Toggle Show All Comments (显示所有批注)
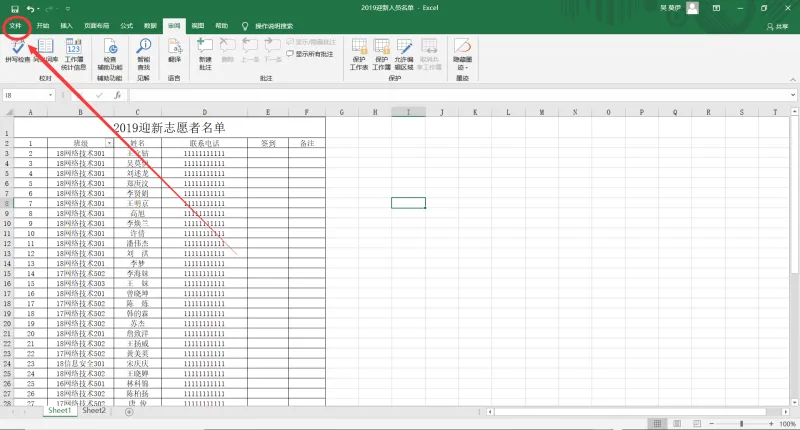The width and height of the screenshot is (800, 430). pyautogui.click(x=310, y=54)
